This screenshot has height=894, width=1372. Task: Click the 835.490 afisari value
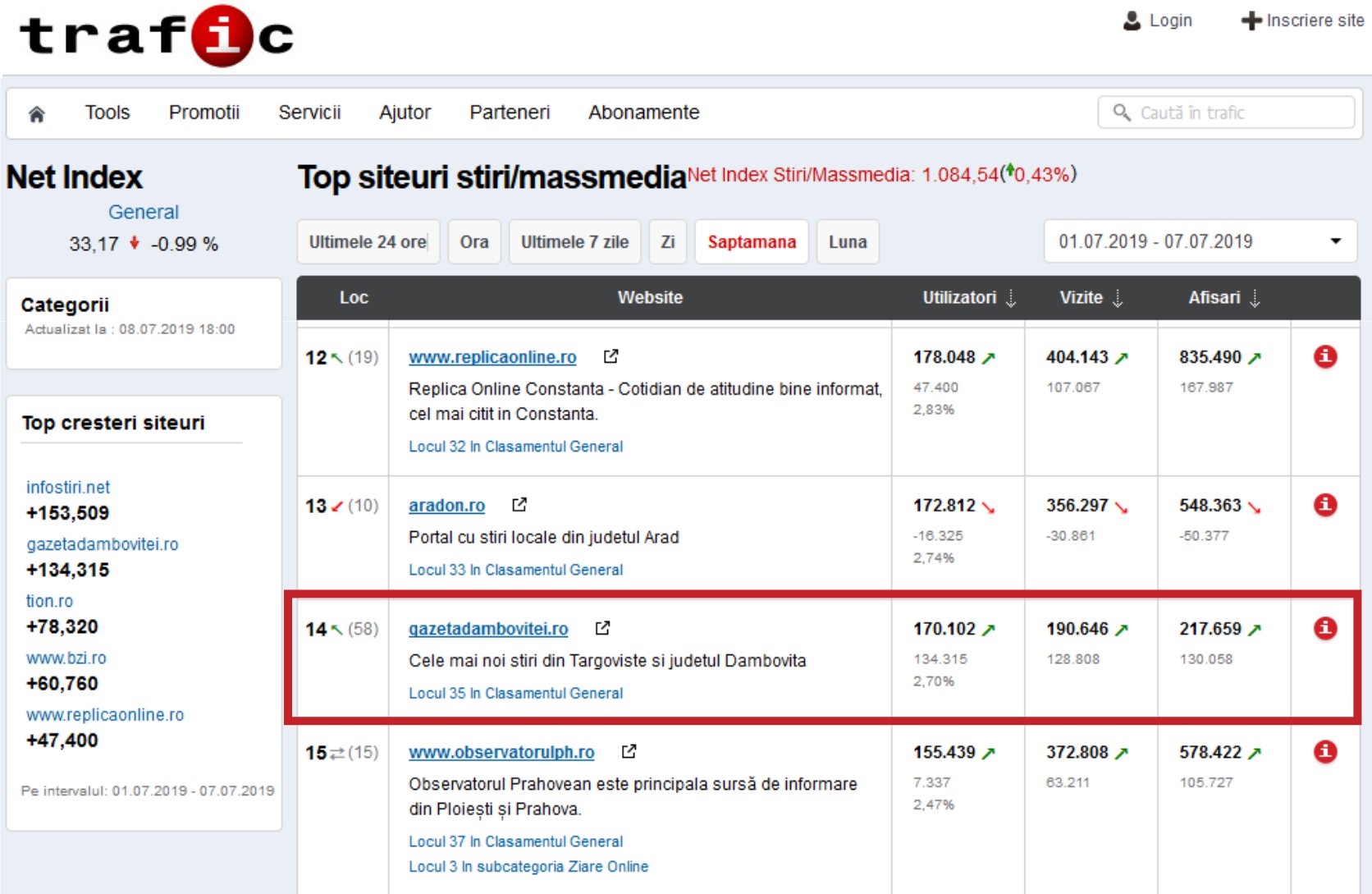coord(1210,357)
